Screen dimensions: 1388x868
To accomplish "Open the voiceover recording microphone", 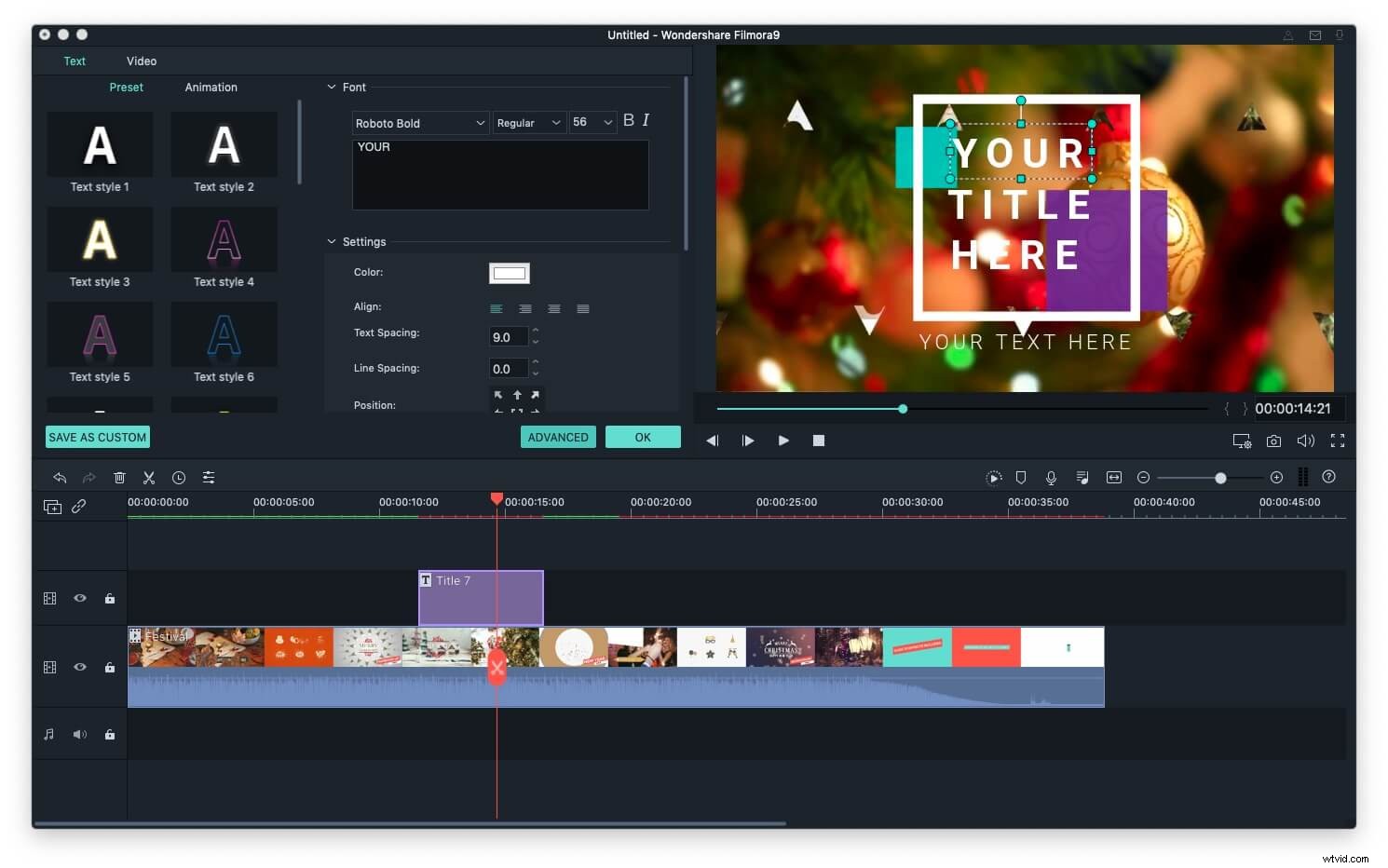I will tap(1051, 477).
